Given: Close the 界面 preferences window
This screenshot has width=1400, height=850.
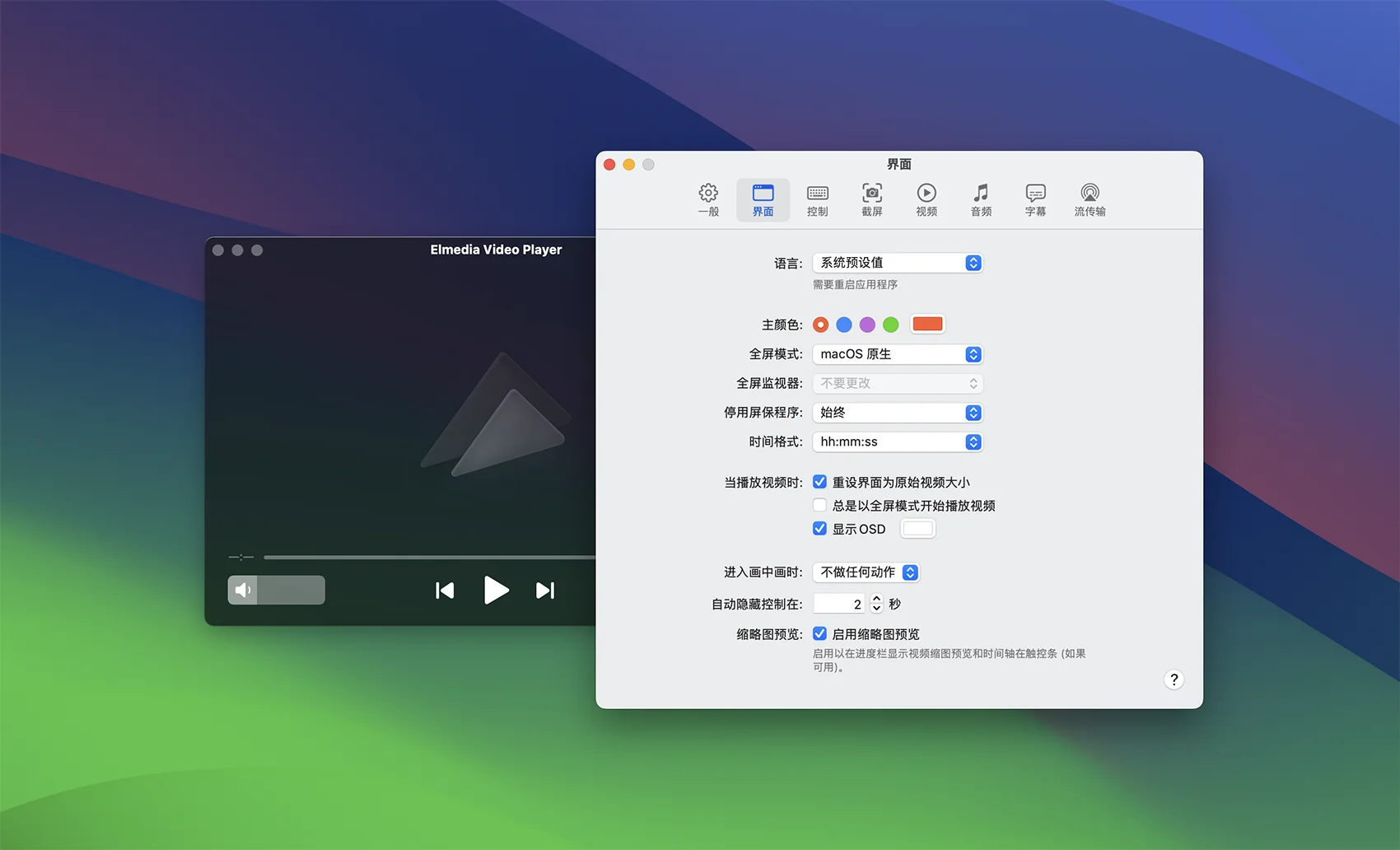Looking at the screenshot, I should pos(609,165).
